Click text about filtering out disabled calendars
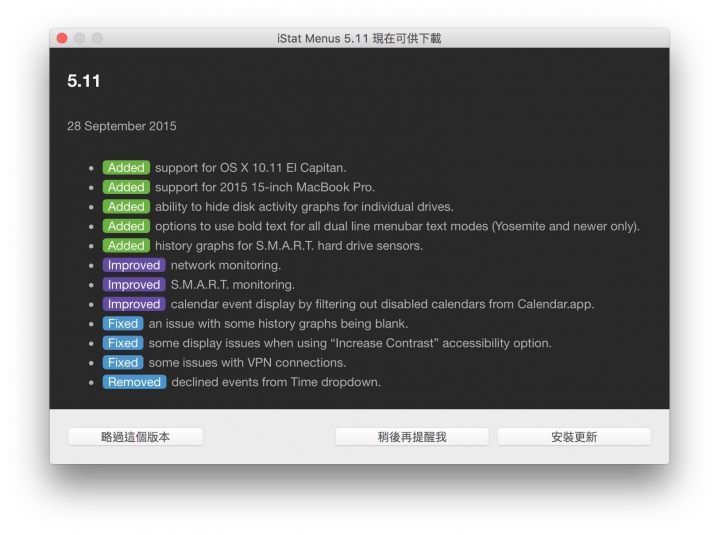The height and width of the screenshot is (535, 720). (x=382, y=304)
